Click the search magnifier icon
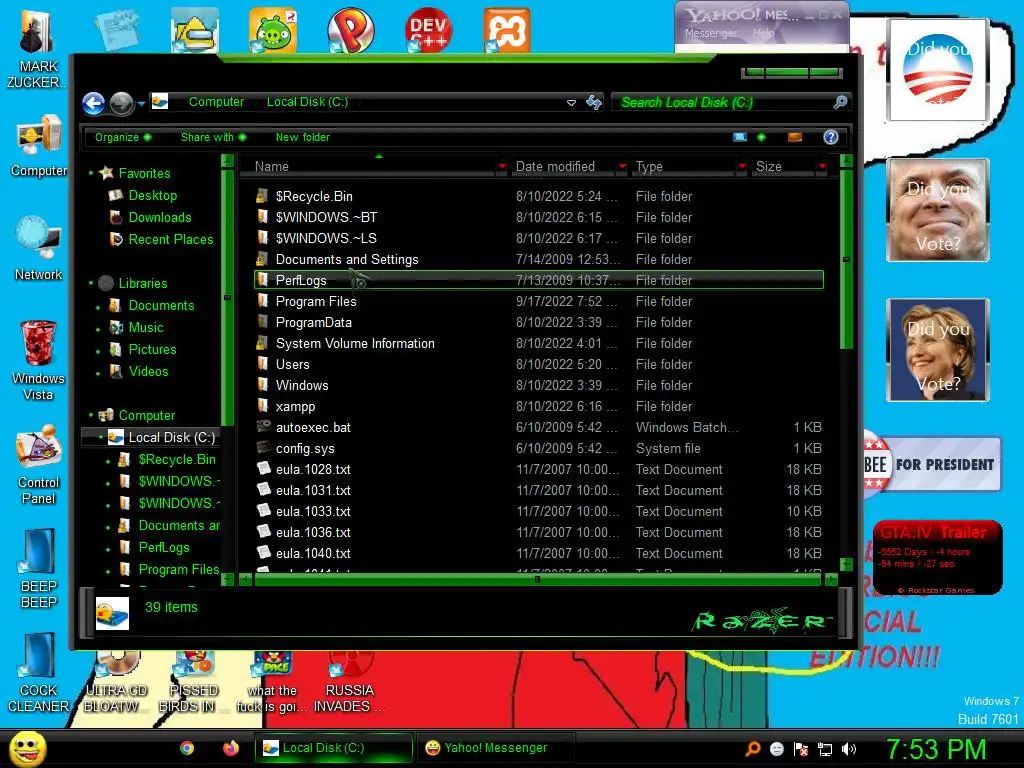 [x=840, y=103]
